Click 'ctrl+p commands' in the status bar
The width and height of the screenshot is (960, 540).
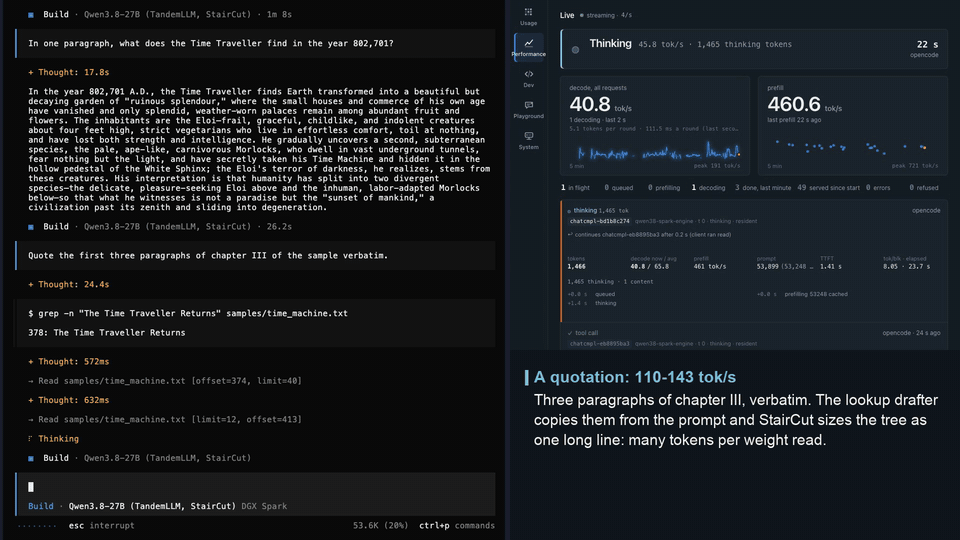(x=457, y=525)
